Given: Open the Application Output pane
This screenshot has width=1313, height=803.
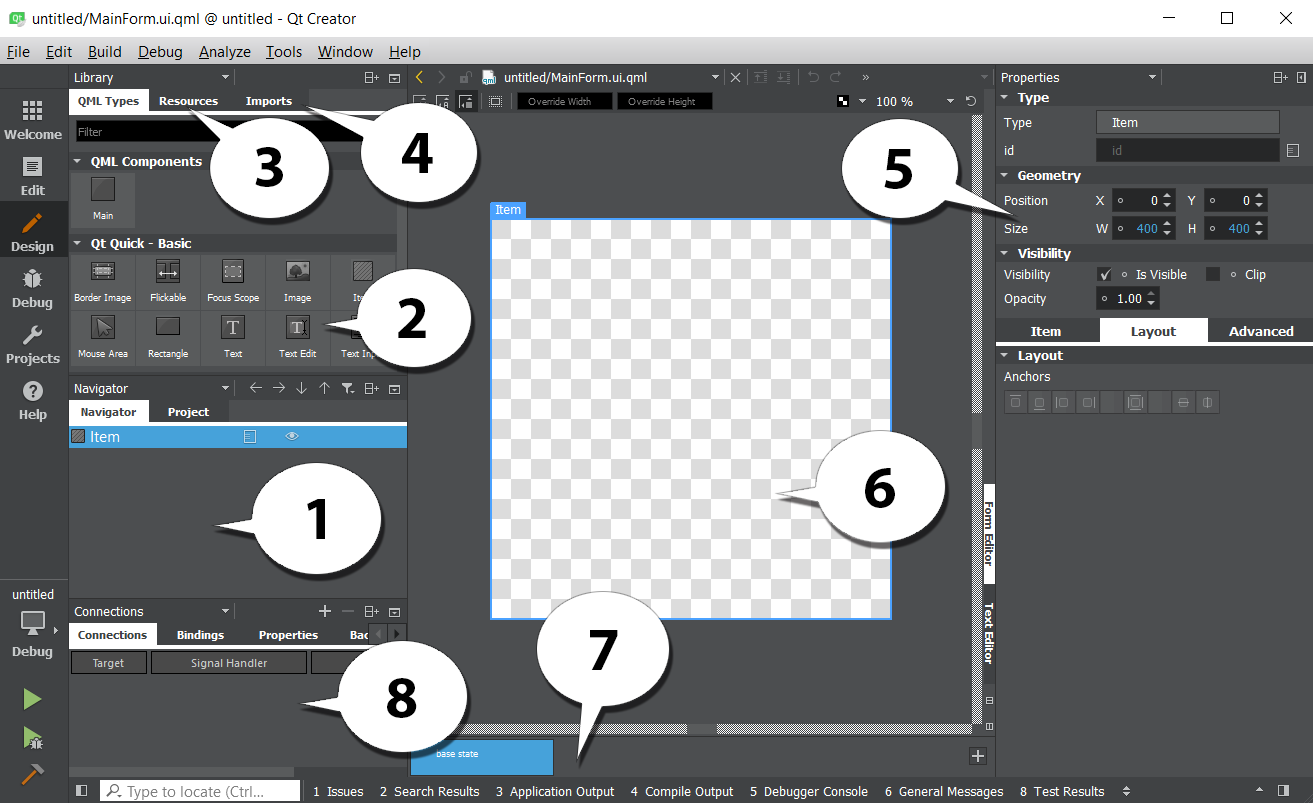Looking at the screenshot, I should pos(555,791).
